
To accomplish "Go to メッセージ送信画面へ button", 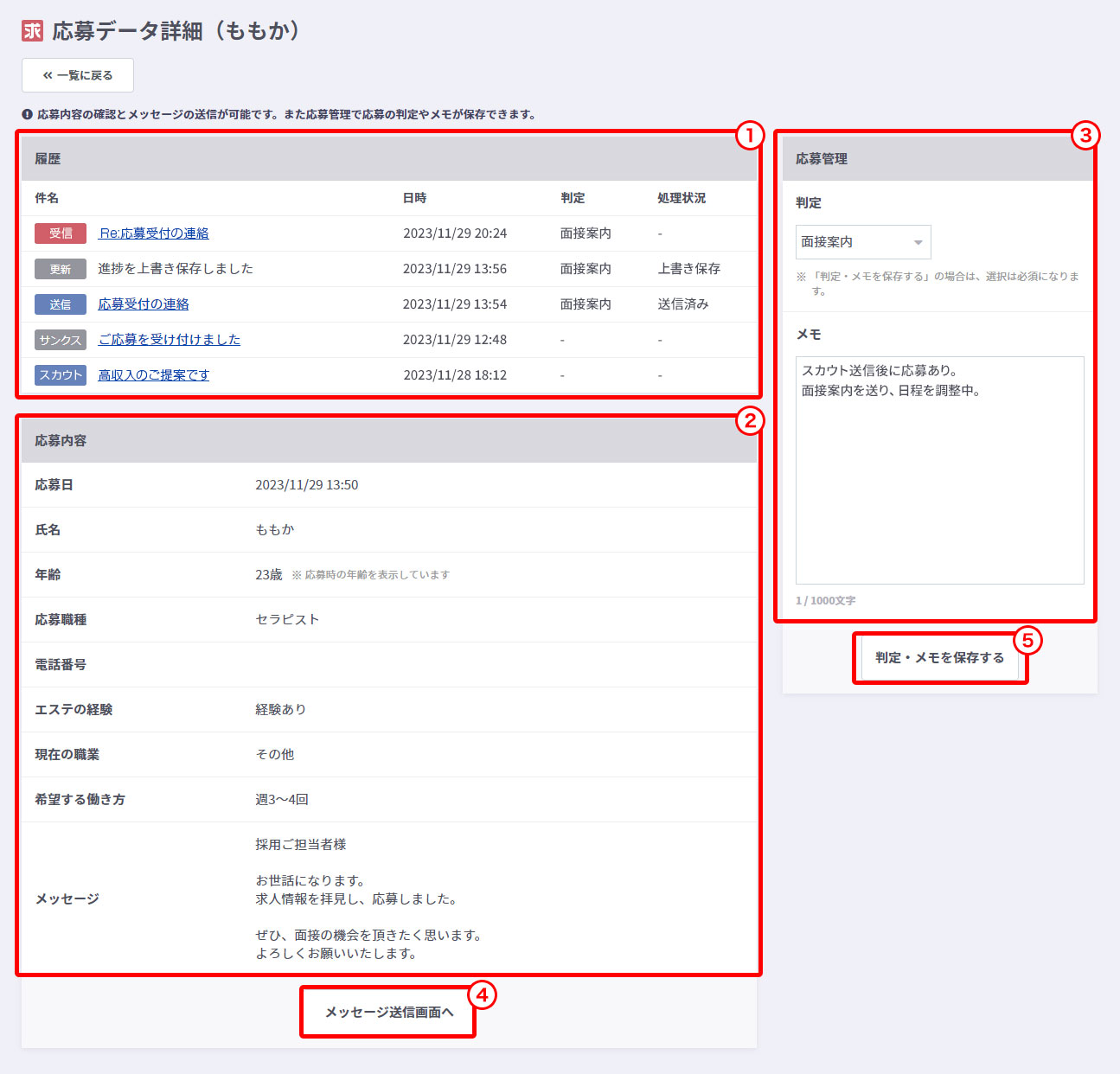I will (388, 1012).
